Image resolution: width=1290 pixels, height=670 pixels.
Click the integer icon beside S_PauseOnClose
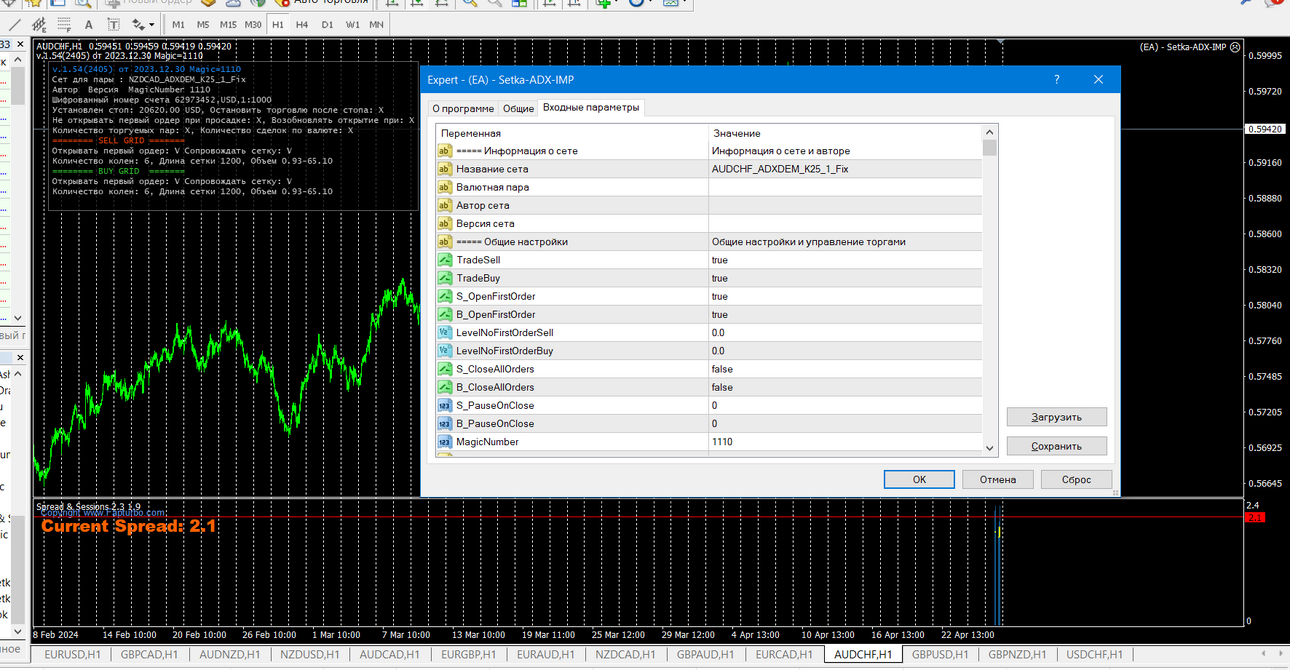pos(445,405)
